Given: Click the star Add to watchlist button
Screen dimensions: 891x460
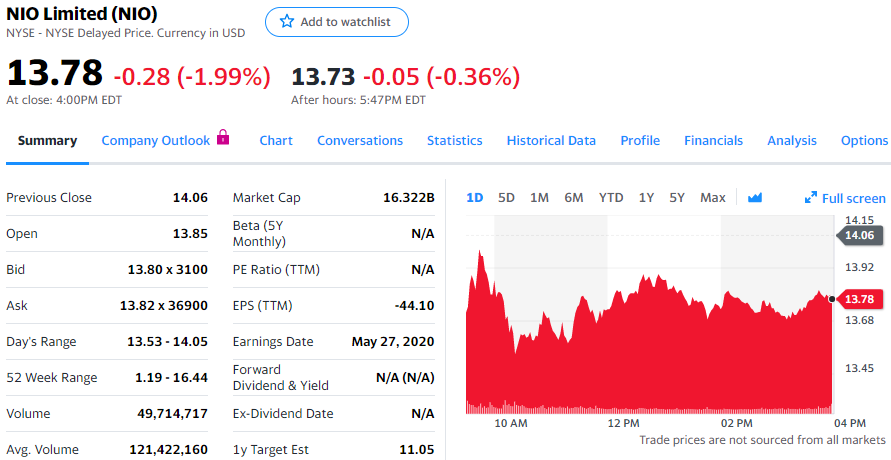Looking at the screenshot, I should [x=336, y=22].
